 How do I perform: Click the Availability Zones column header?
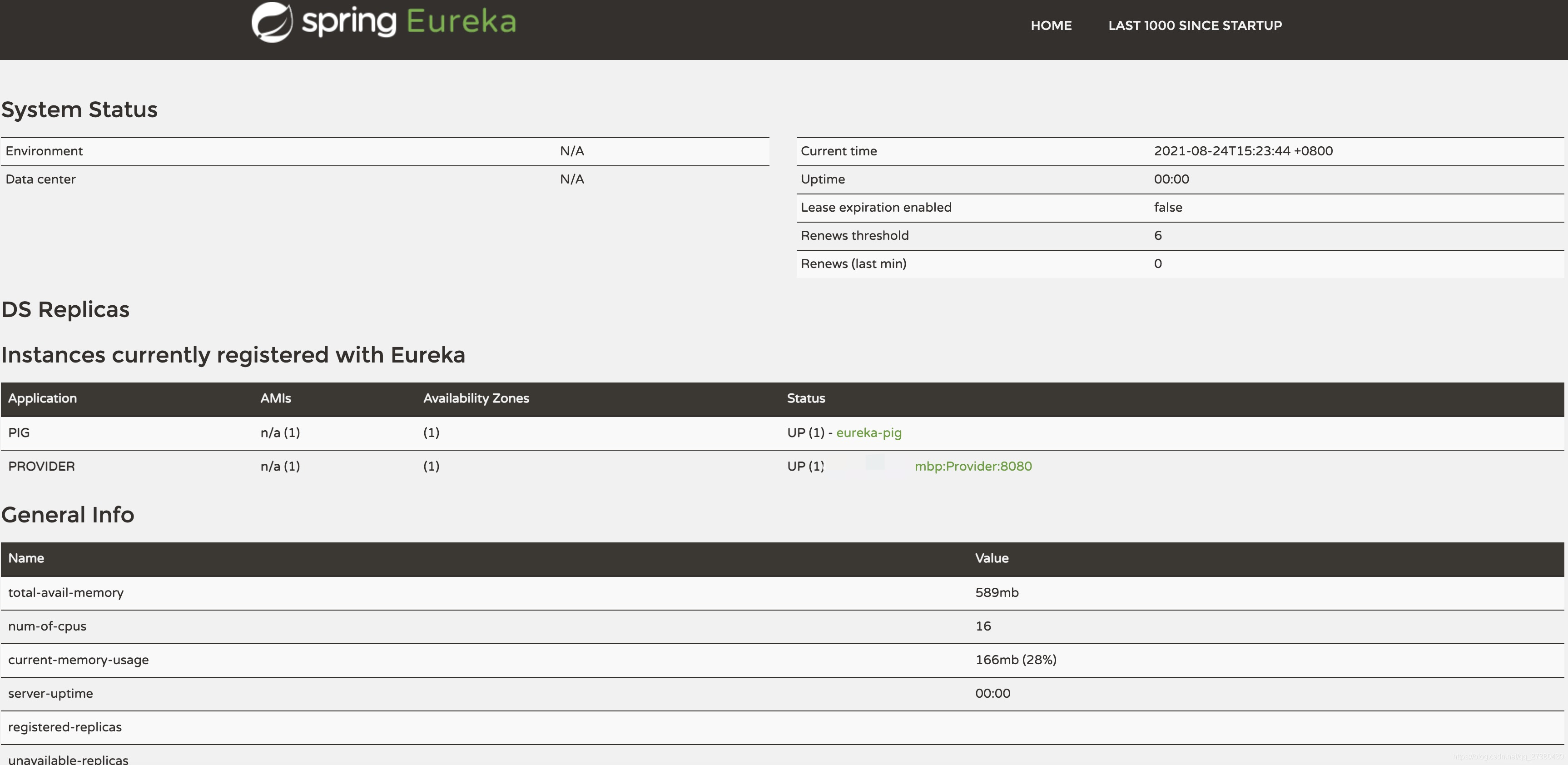476,399
